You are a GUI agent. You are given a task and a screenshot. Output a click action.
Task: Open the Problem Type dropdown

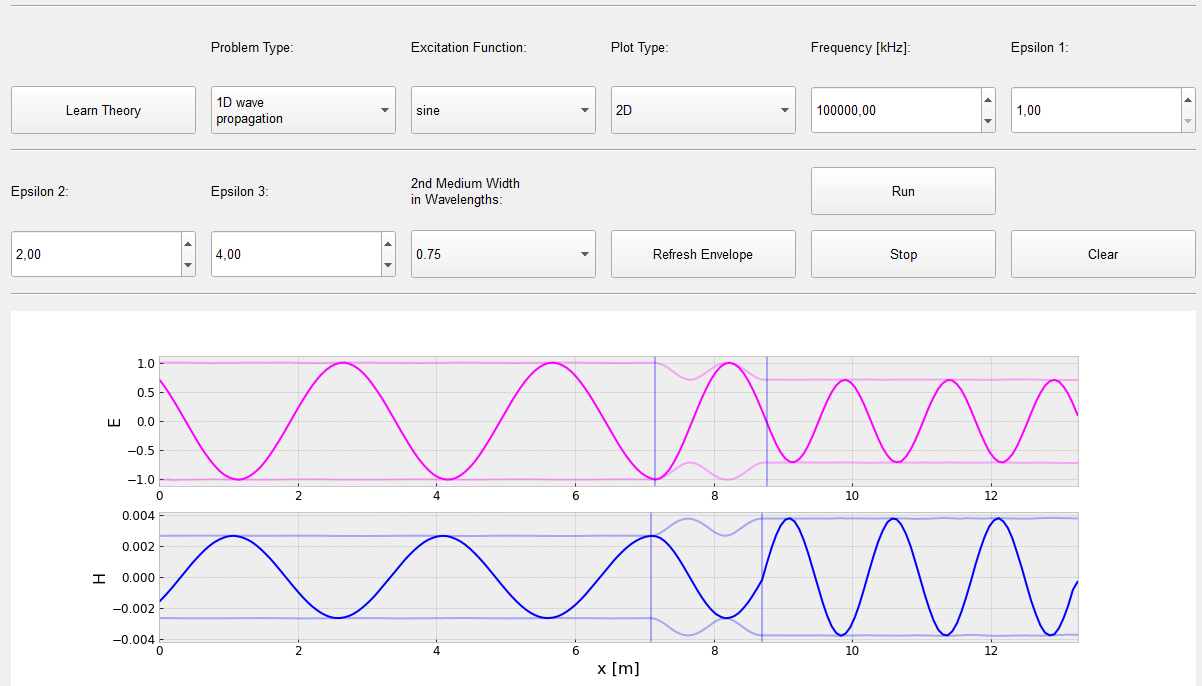(x=303, y=110)
